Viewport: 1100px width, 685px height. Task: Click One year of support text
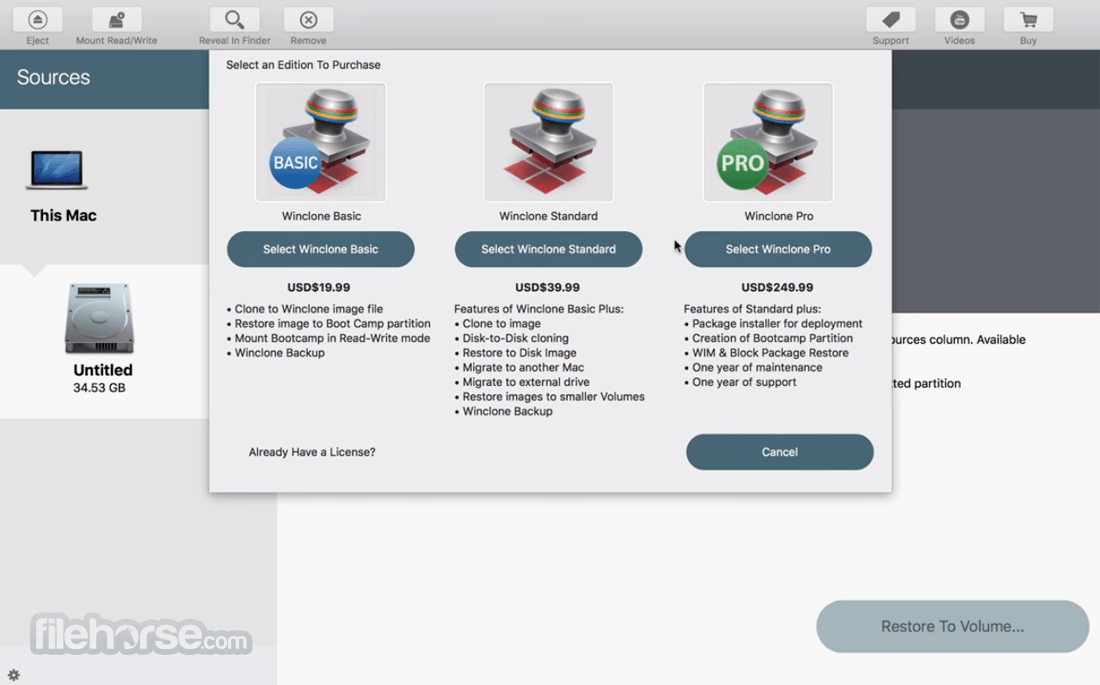pos(744,382)
